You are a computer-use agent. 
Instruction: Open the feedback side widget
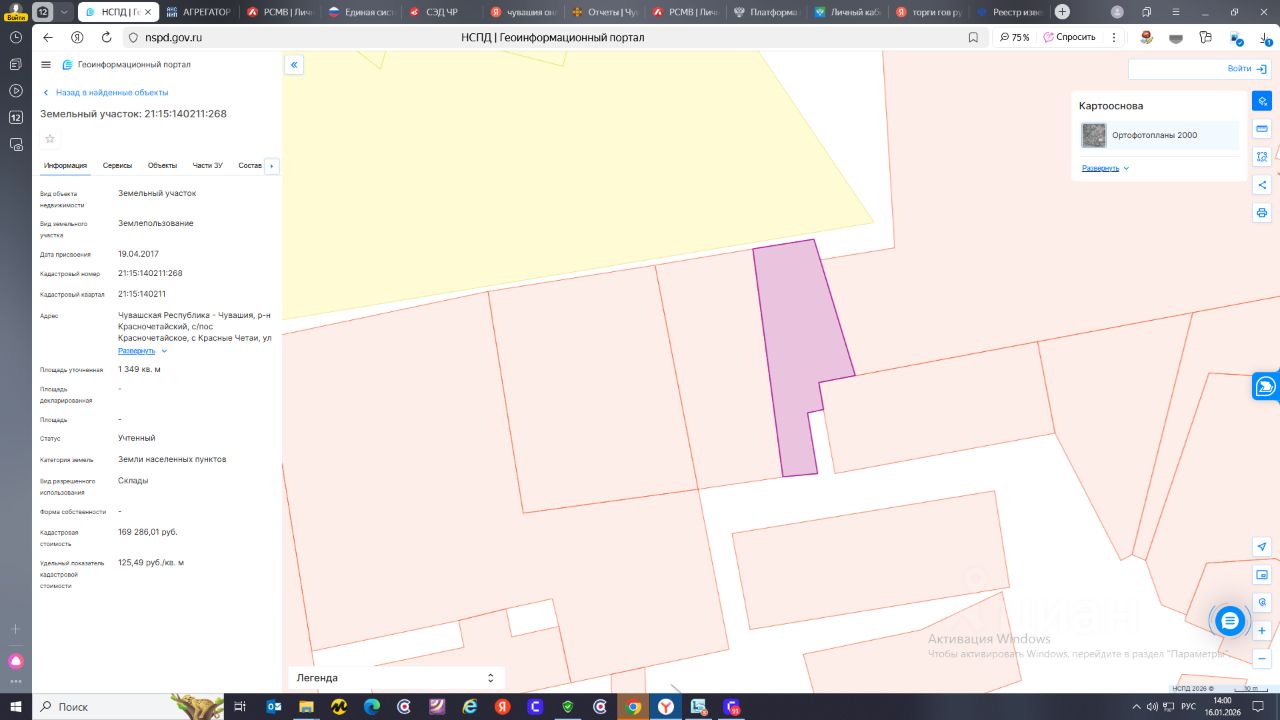tap(1266, 386)
